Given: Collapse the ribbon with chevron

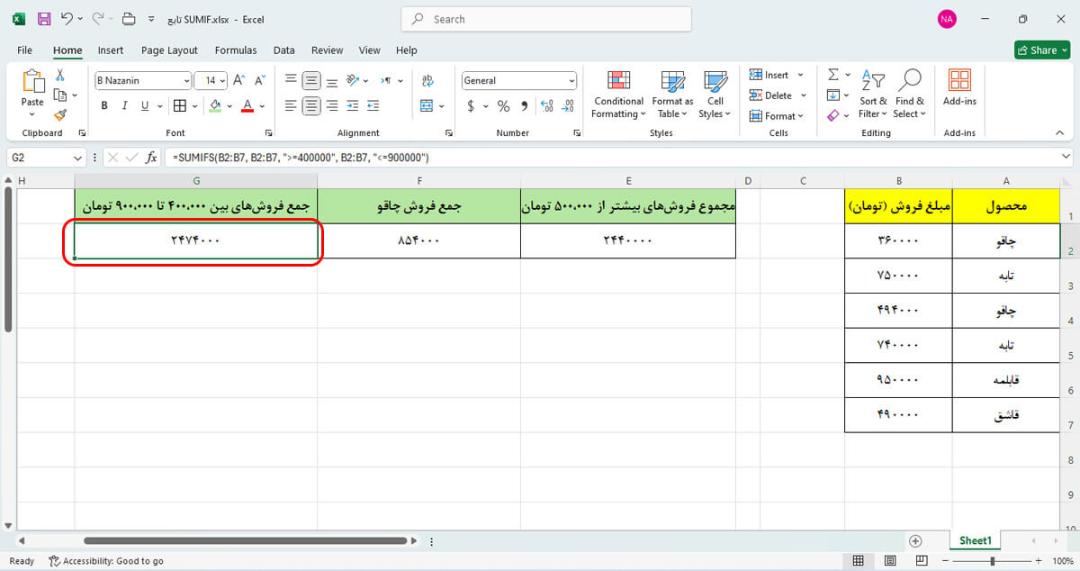Looking at the screenshot, I should (x=1060, y=133).
